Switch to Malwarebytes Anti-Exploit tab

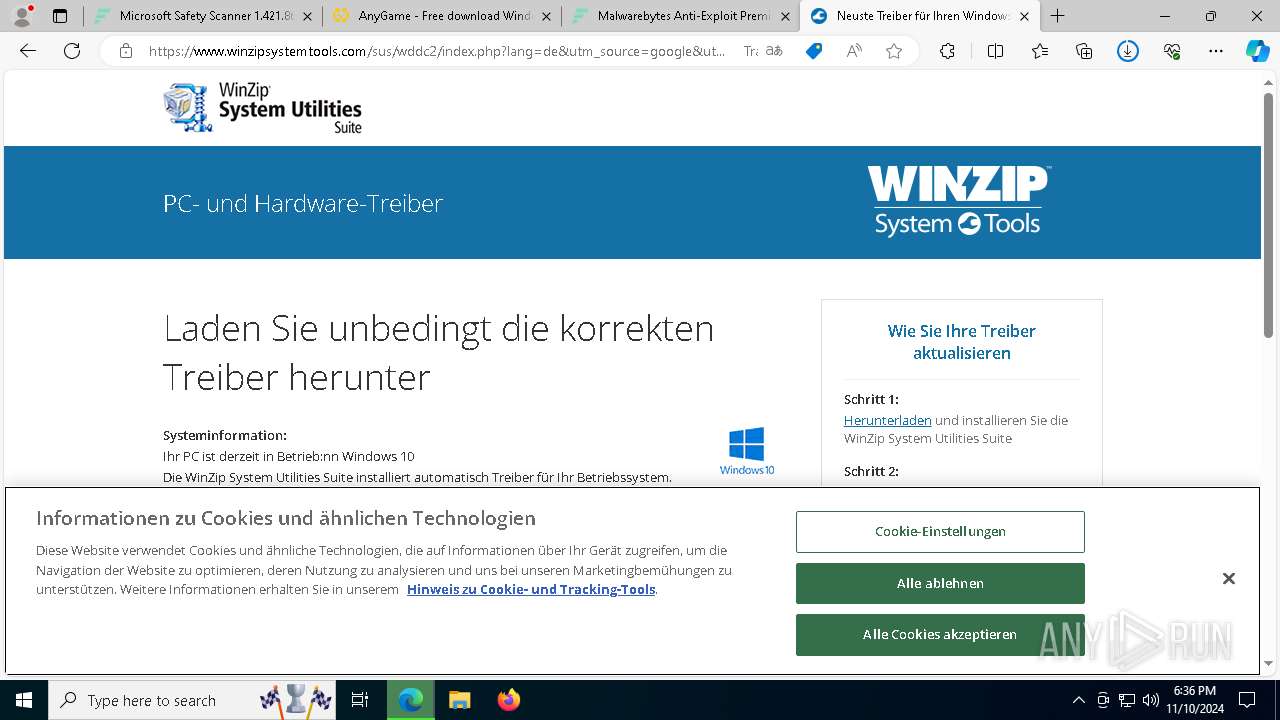681,16
